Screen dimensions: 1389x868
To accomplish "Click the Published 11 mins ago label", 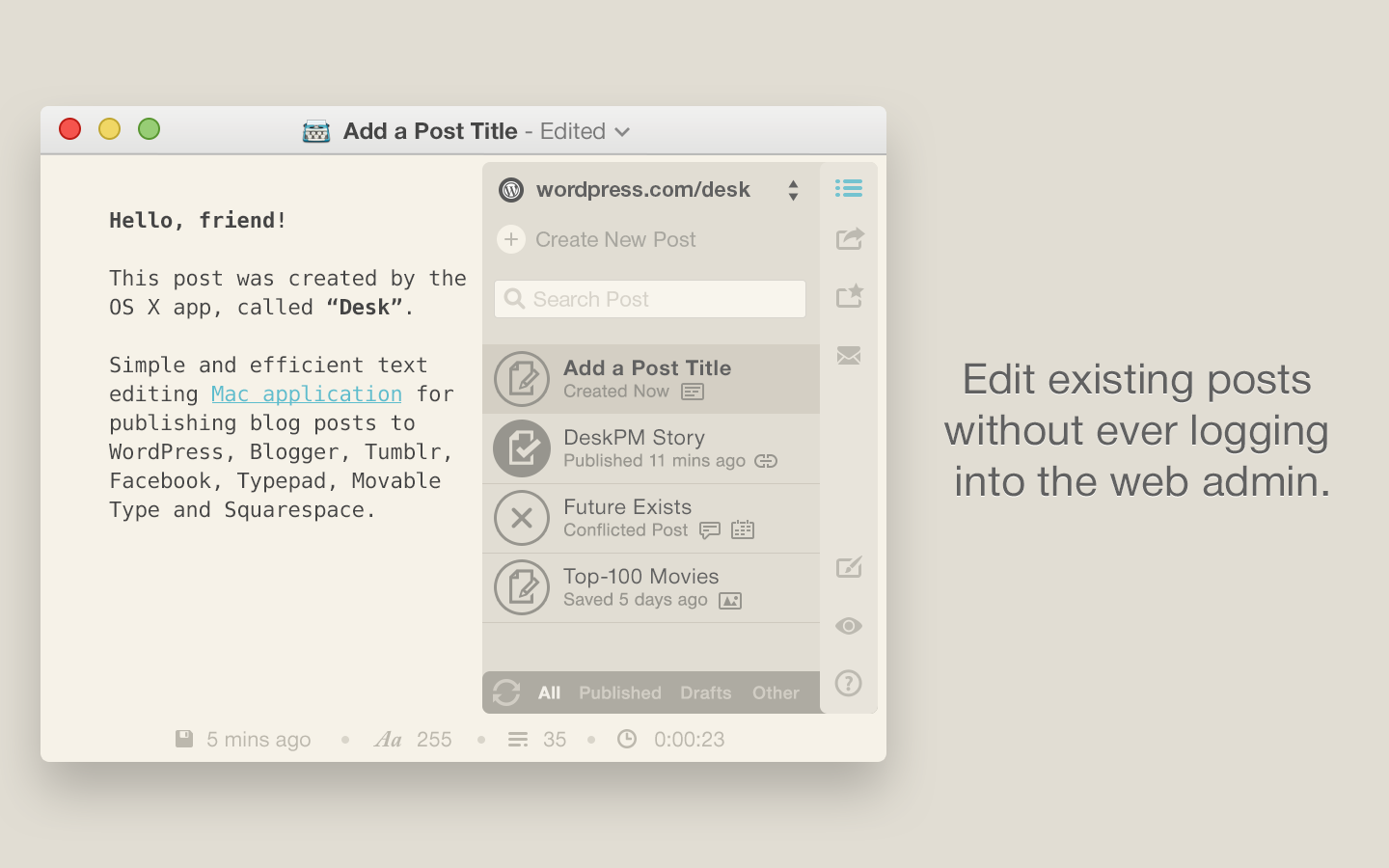I will [654, 461].
